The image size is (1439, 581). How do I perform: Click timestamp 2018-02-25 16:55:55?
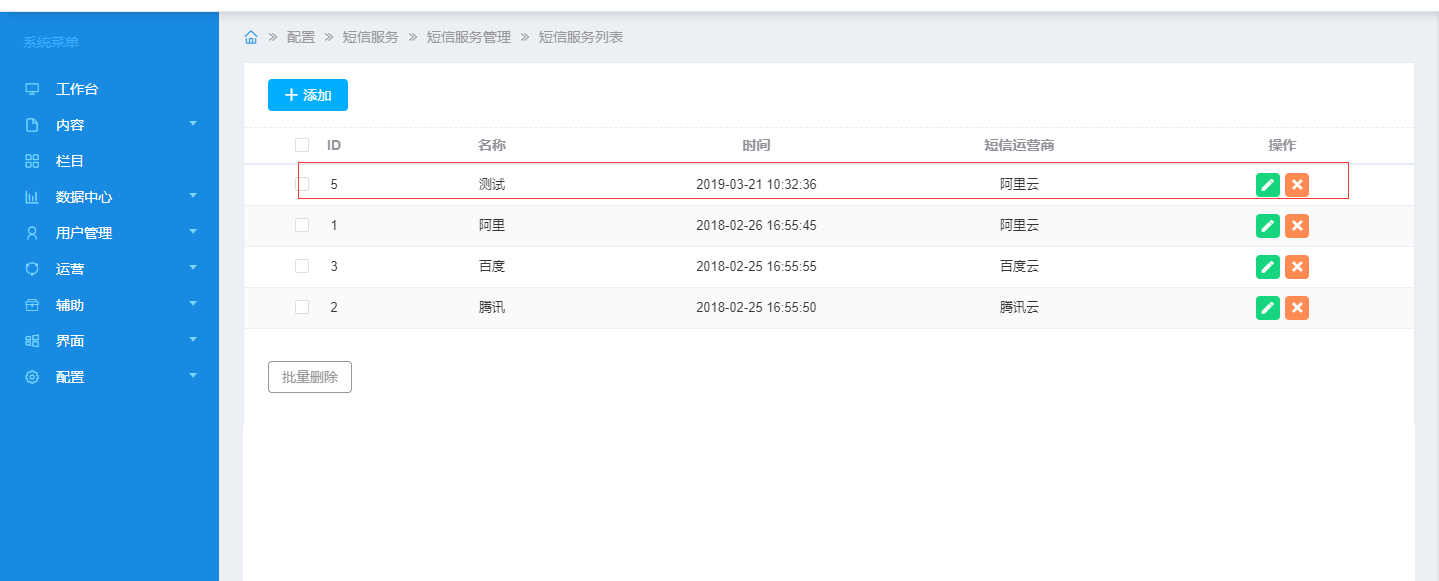click(756, 267)
